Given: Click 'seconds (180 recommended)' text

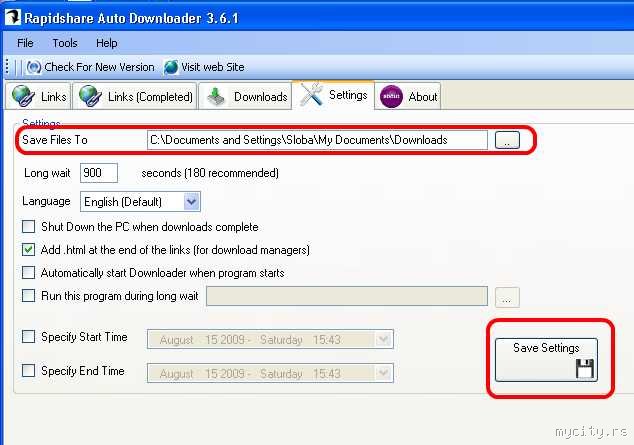Looking at the screenshot, I should click(x=210, y=173).
